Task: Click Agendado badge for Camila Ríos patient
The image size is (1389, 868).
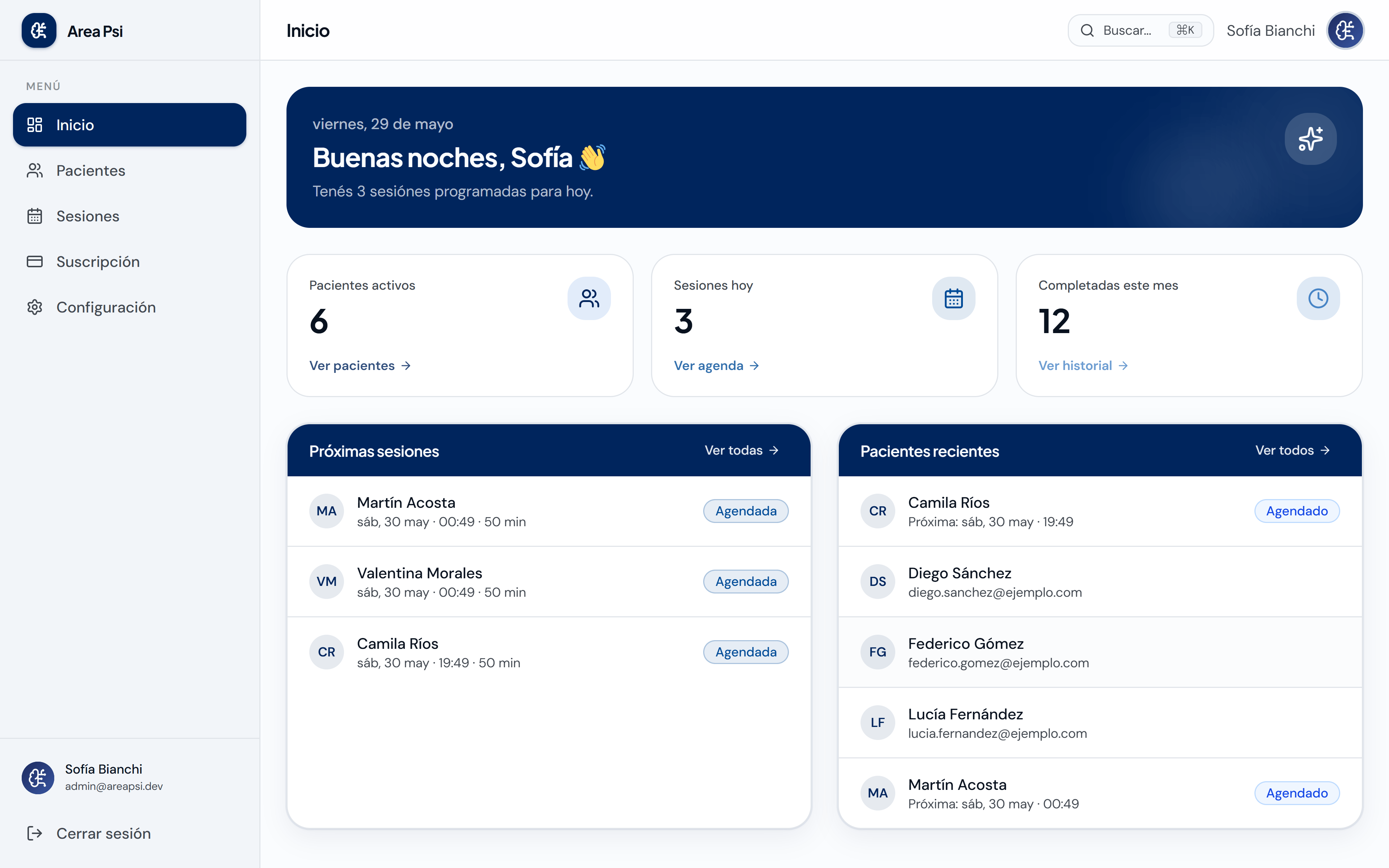Action: (1297, 511)
